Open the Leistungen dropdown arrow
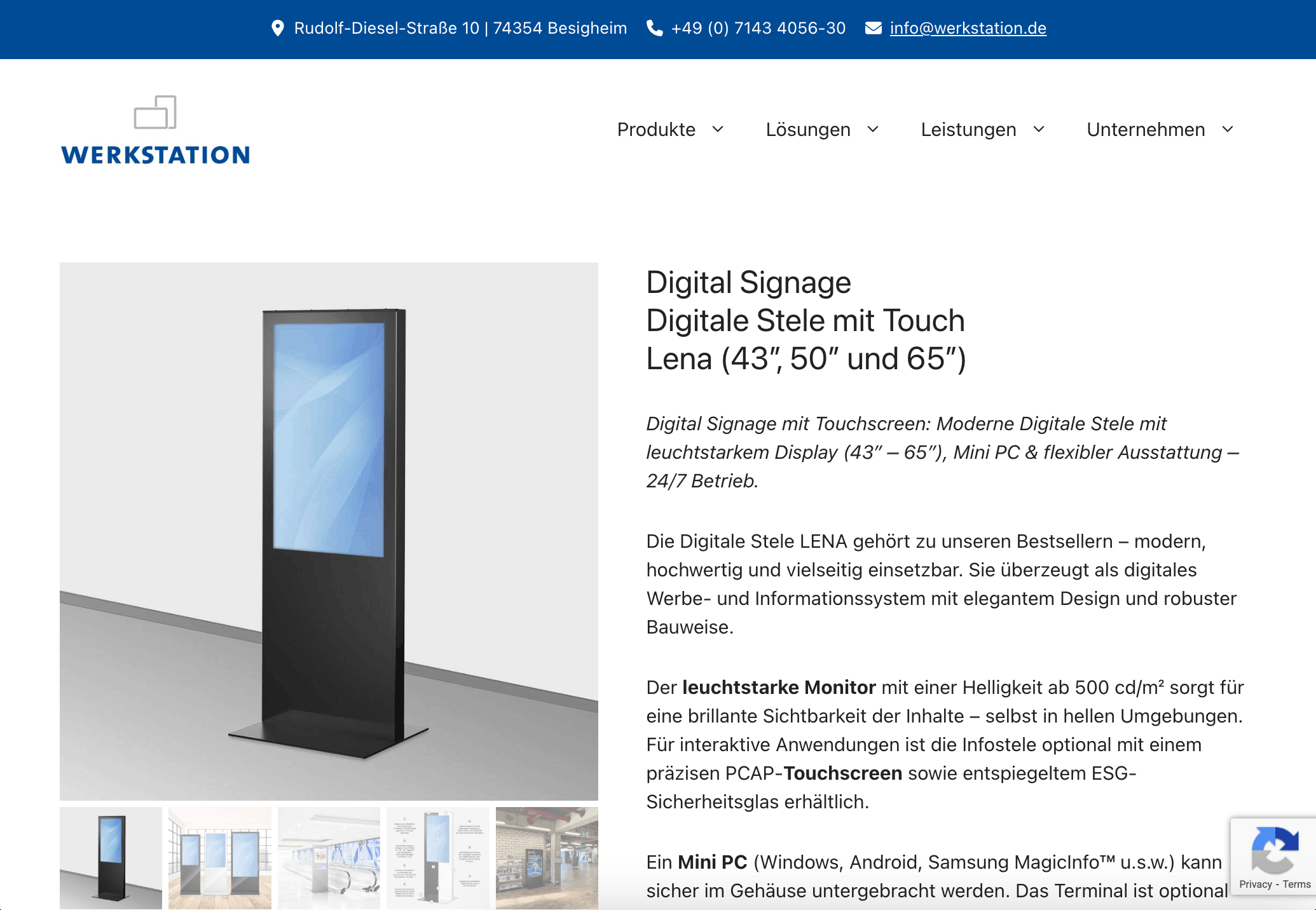This screenshot has width=1316, height=910. (x=1039, y=130)
